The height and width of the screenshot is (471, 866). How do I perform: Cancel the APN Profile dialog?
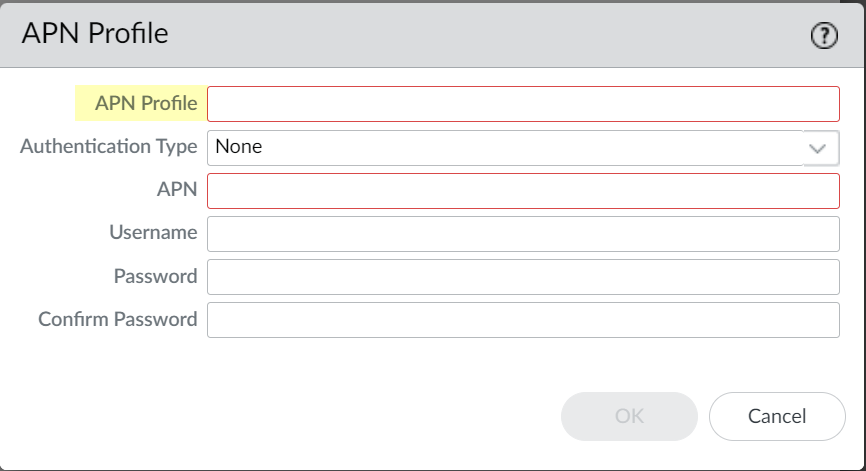coord(777,416)
